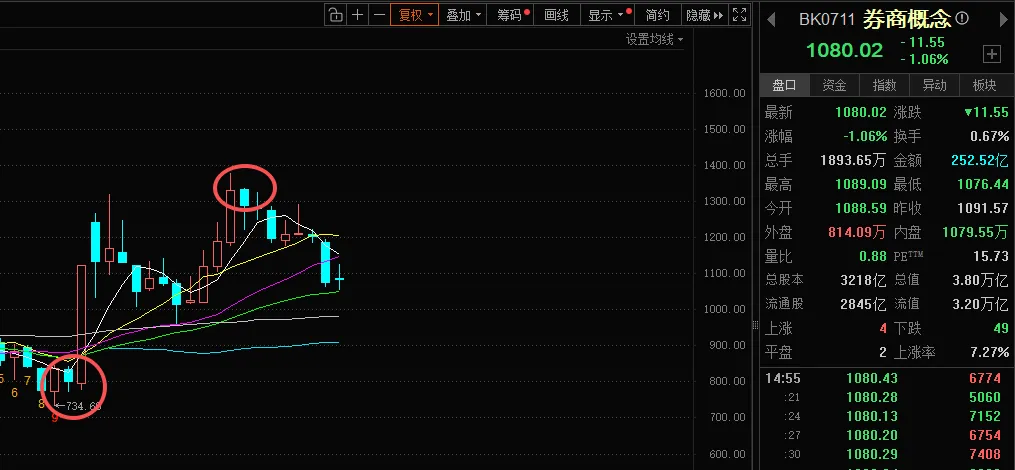Viewport: 1015px width, 470px height.
Task: Click the 券商概念 sector title
Action: tap(907, 19)
